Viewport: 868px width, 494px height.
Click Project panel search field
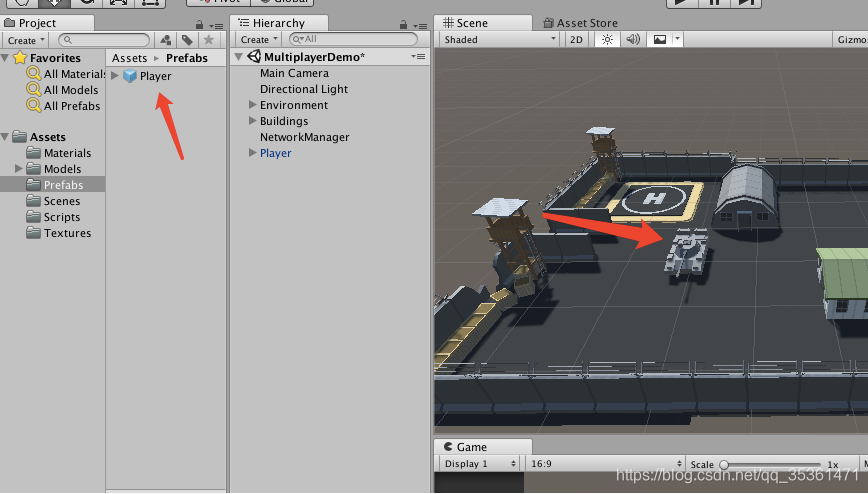[104, 40]
